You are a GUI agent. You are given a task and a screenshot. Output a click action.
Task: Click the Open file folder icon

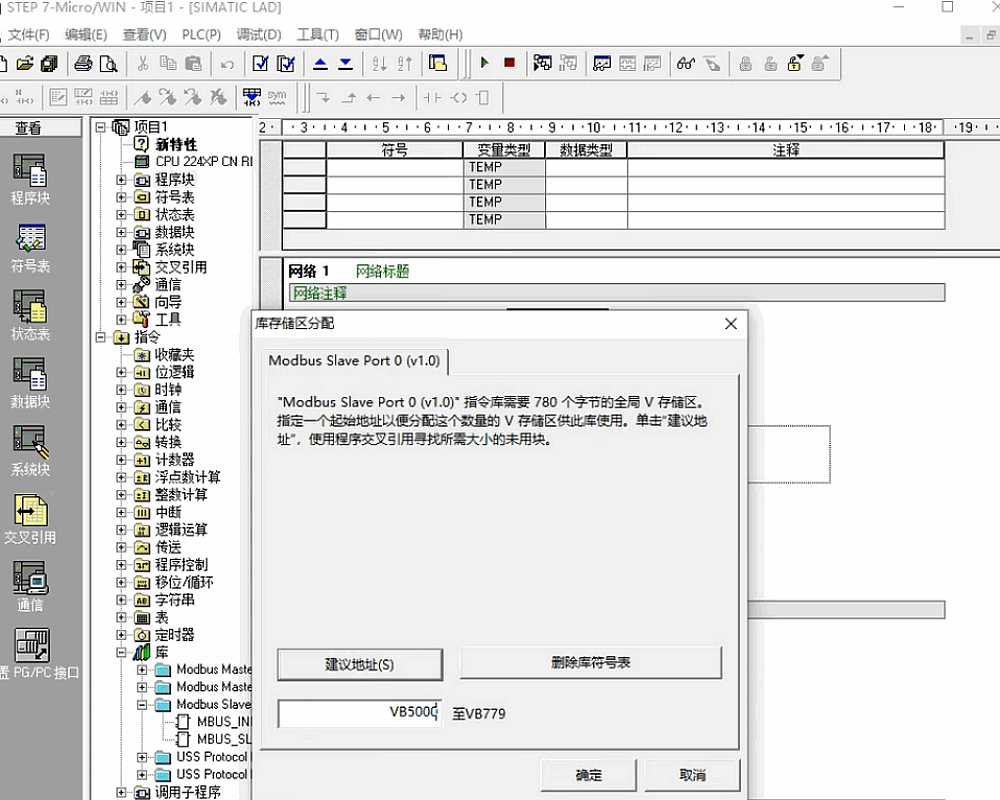[26, 63]
